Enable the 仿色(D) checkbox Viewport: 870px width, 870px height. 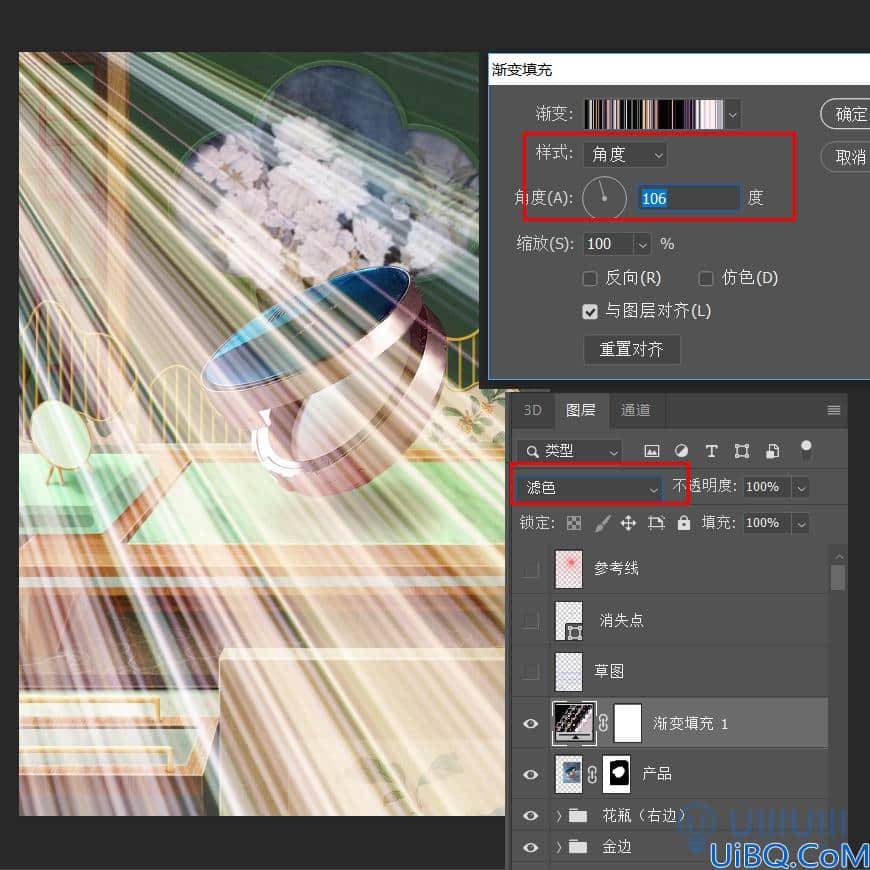[x=705, y=278]
